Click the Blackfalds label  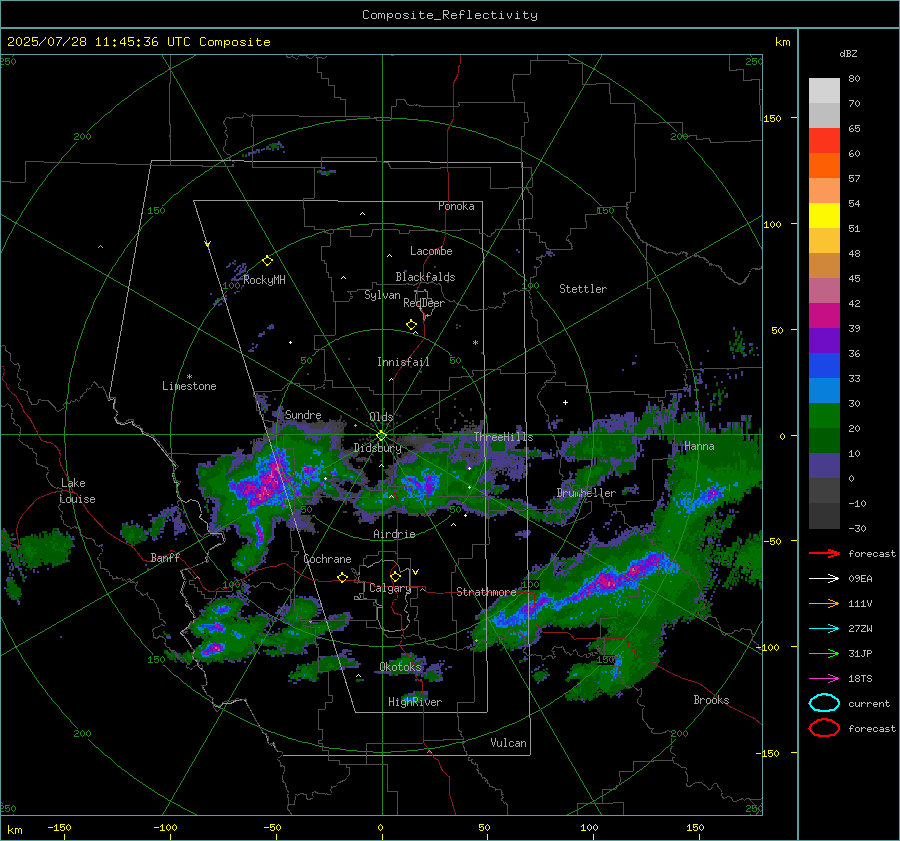425,277
